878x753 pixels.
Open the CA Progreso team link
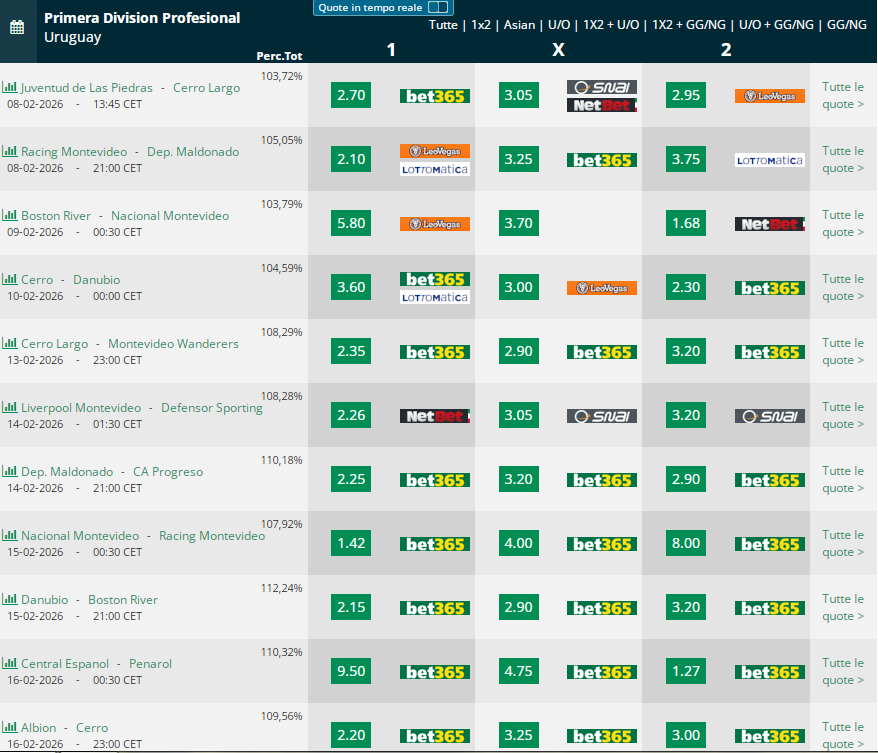168,471
